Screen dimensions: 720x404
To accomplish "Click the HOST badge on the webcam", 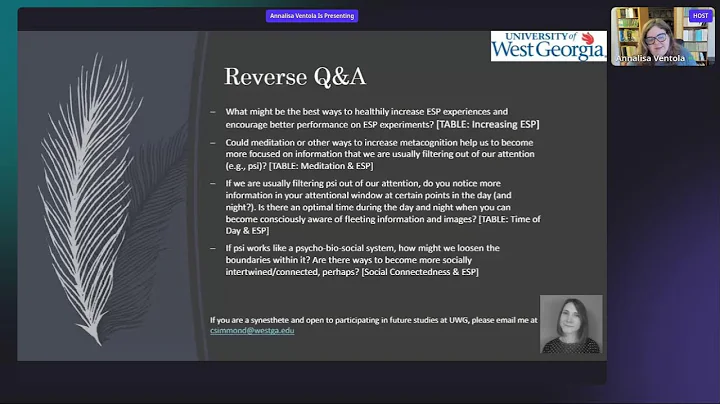I will pyautogui.click(x=700, y=16).
